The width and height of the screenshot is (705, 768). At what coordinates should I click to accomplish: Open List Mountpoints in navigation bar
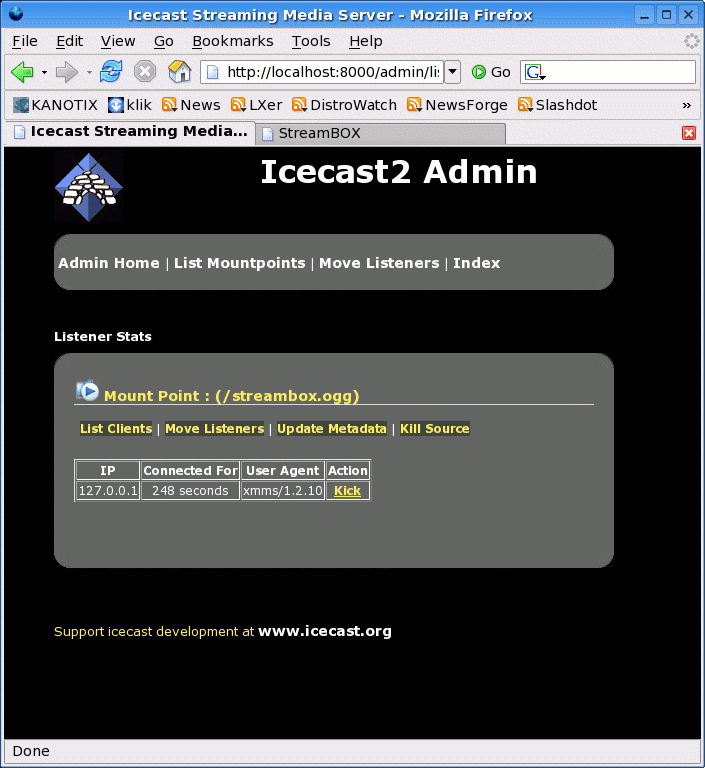(x=239, y=263)
